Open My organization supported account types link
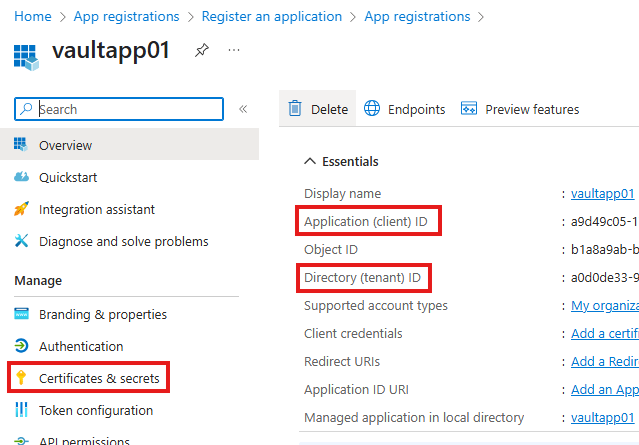The image size is (639, 445). tap(605, 306)
